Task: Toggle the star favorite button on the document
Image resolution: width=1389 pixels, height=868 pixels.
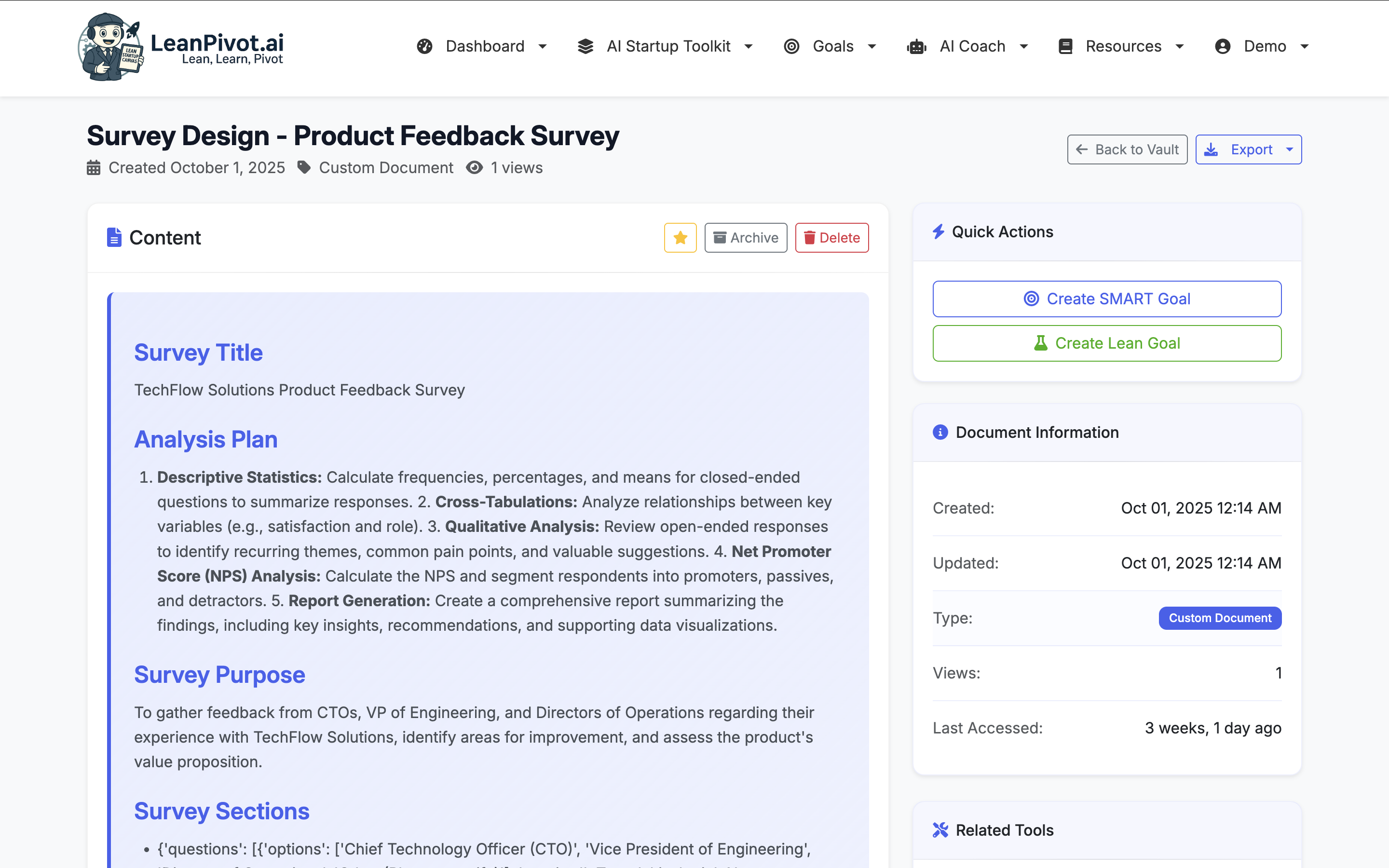Action: (680, 237)
